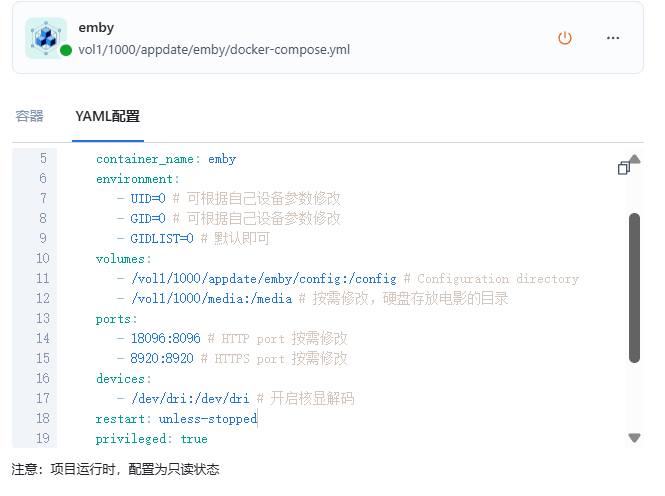Click the scroll up arrow in the editor
This screenshot has height=496, width=665.
[634, 159]
